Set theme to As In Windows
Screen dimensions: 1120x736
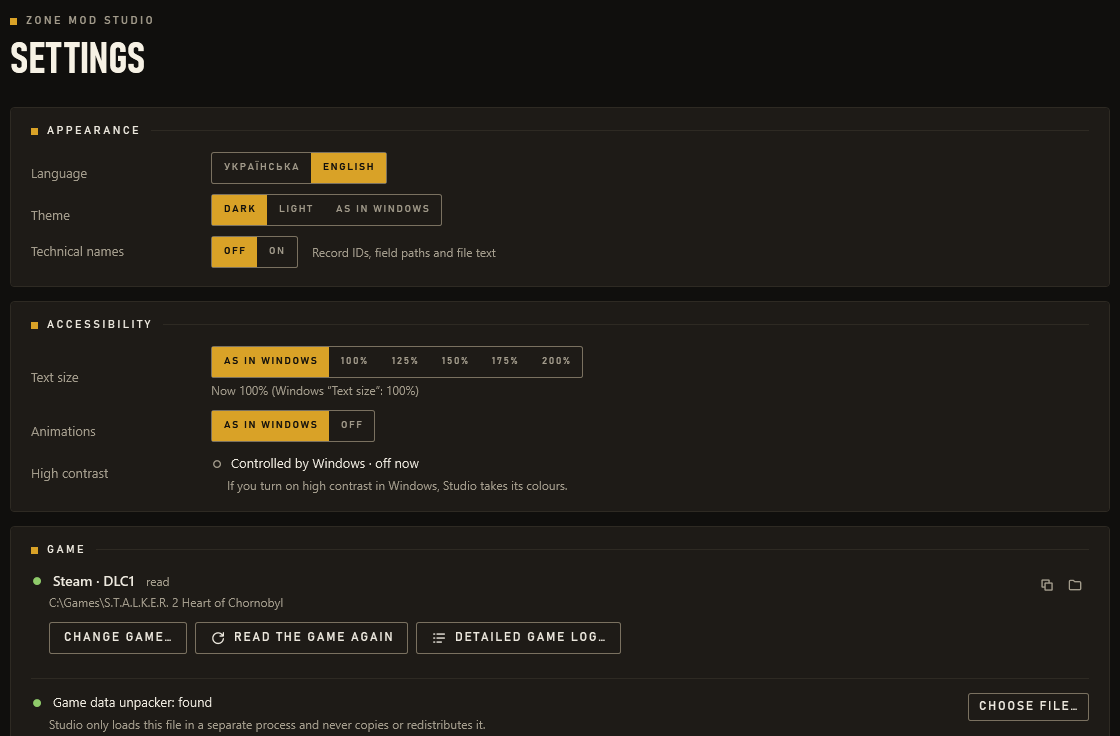[x=383, y=209]
